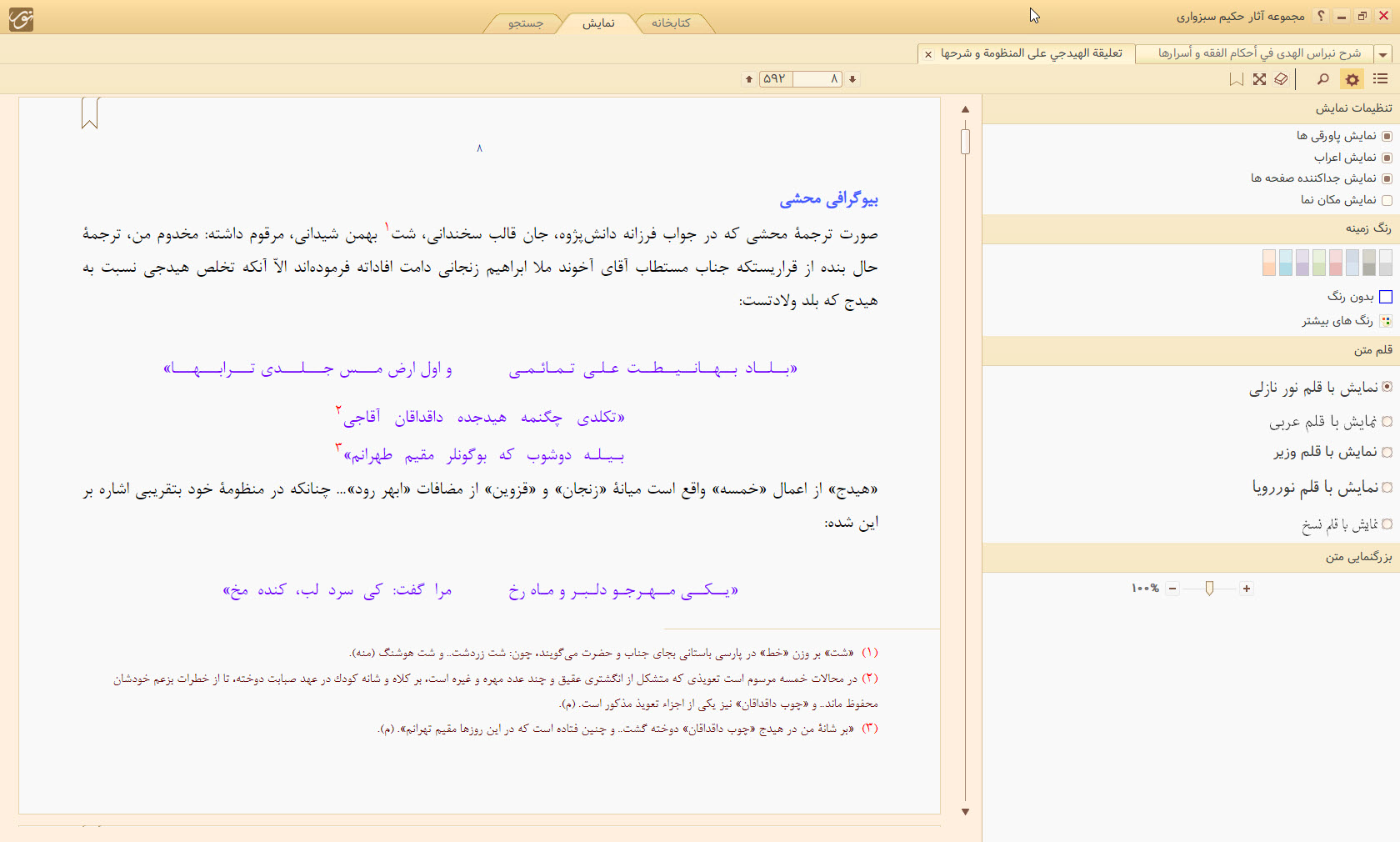
Task: Go to next page with down arrow
Action: click(852, 79)
